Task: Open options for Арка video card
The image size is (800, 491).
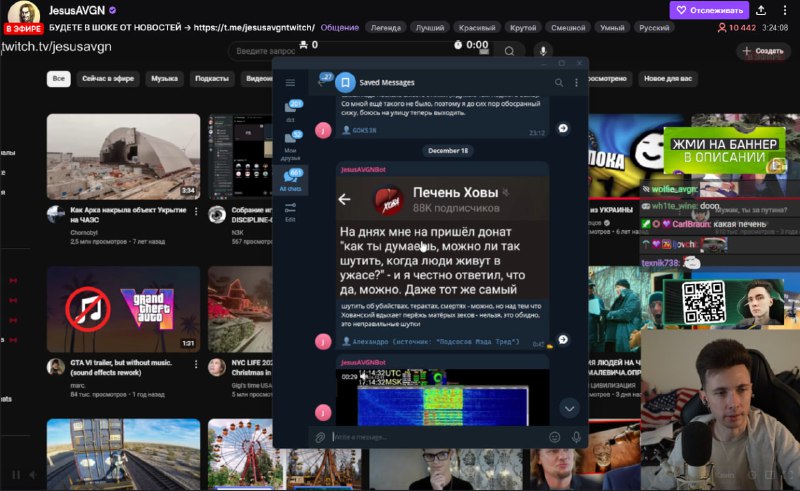Action: (196, 211)
